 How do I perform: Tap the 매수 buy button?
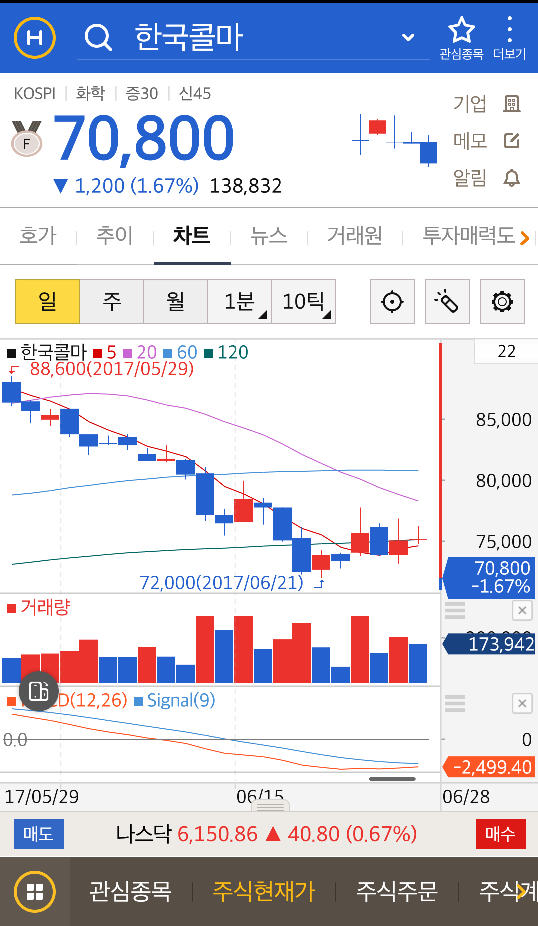click(x=500, y=834)
